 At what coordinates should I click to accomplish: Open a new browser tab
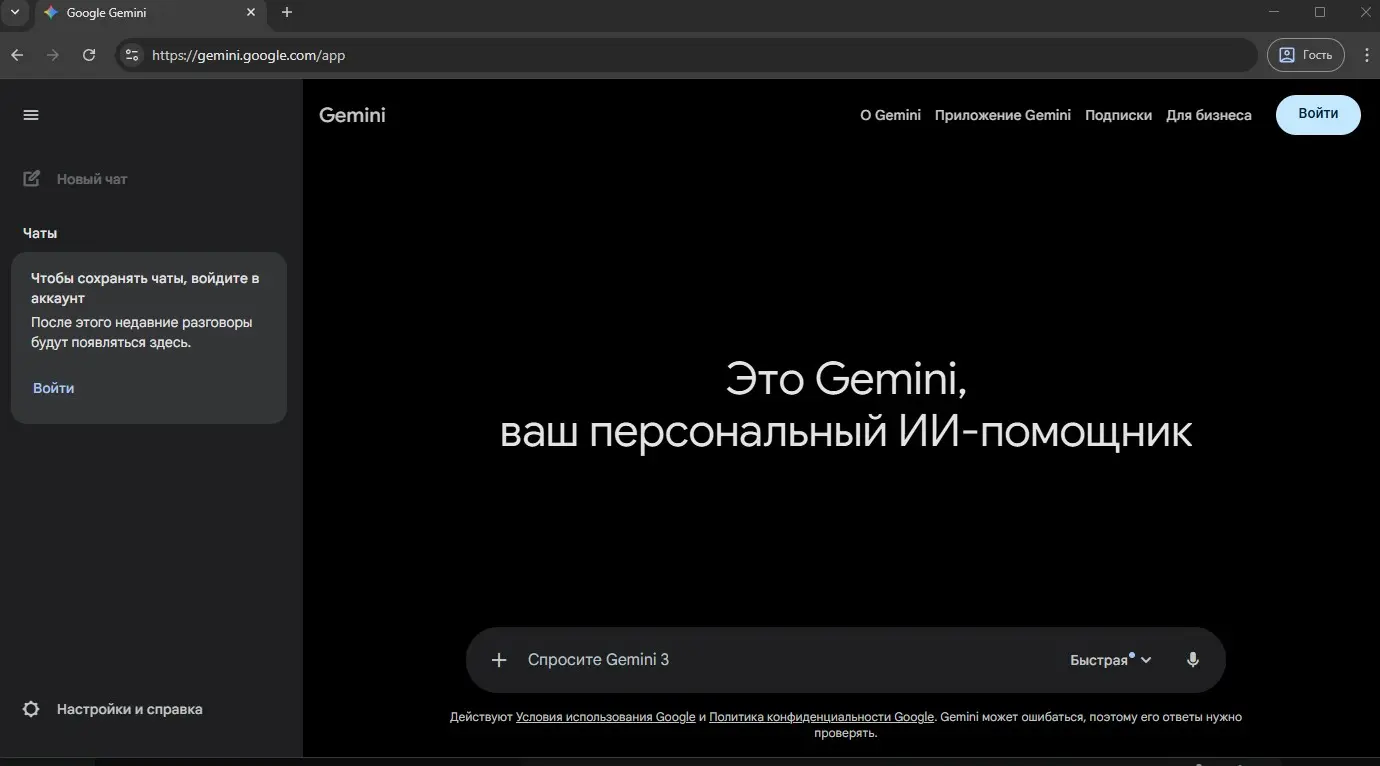(x=287, y=13)
